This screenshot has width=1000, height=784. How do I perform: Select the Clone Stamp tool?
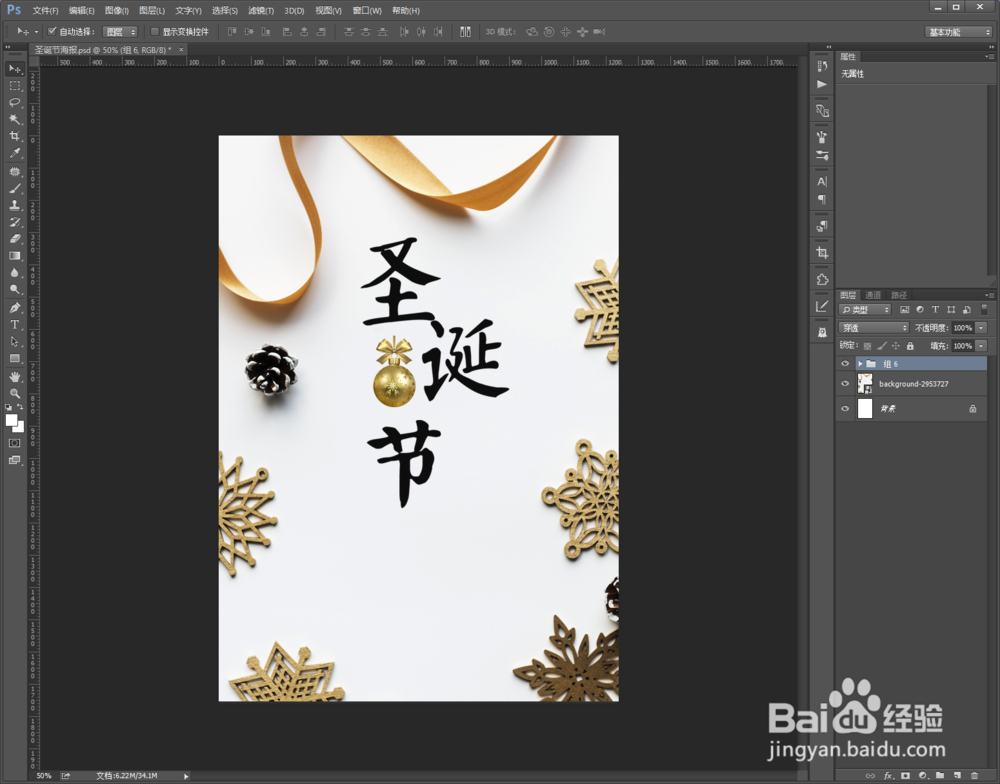(x=13, y=204)
